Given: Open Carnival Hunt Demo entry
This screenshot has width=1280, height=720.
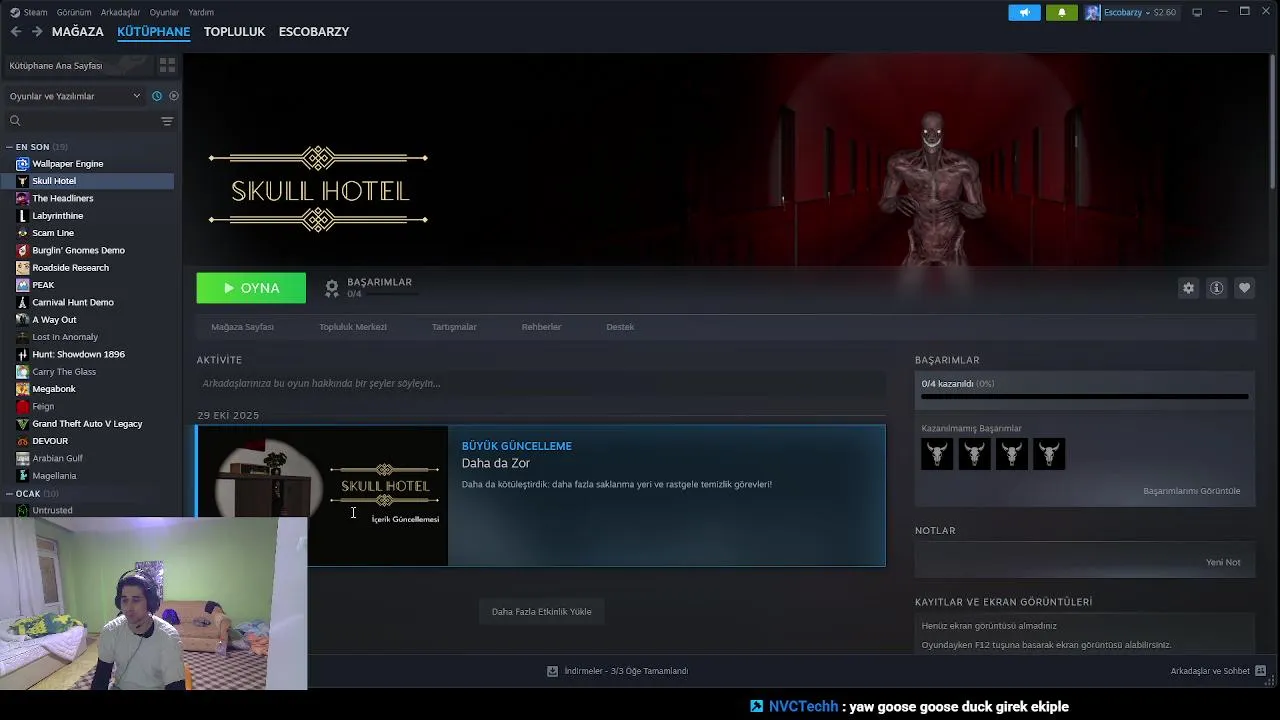Looking at the screenshot, I should [72, 302].
